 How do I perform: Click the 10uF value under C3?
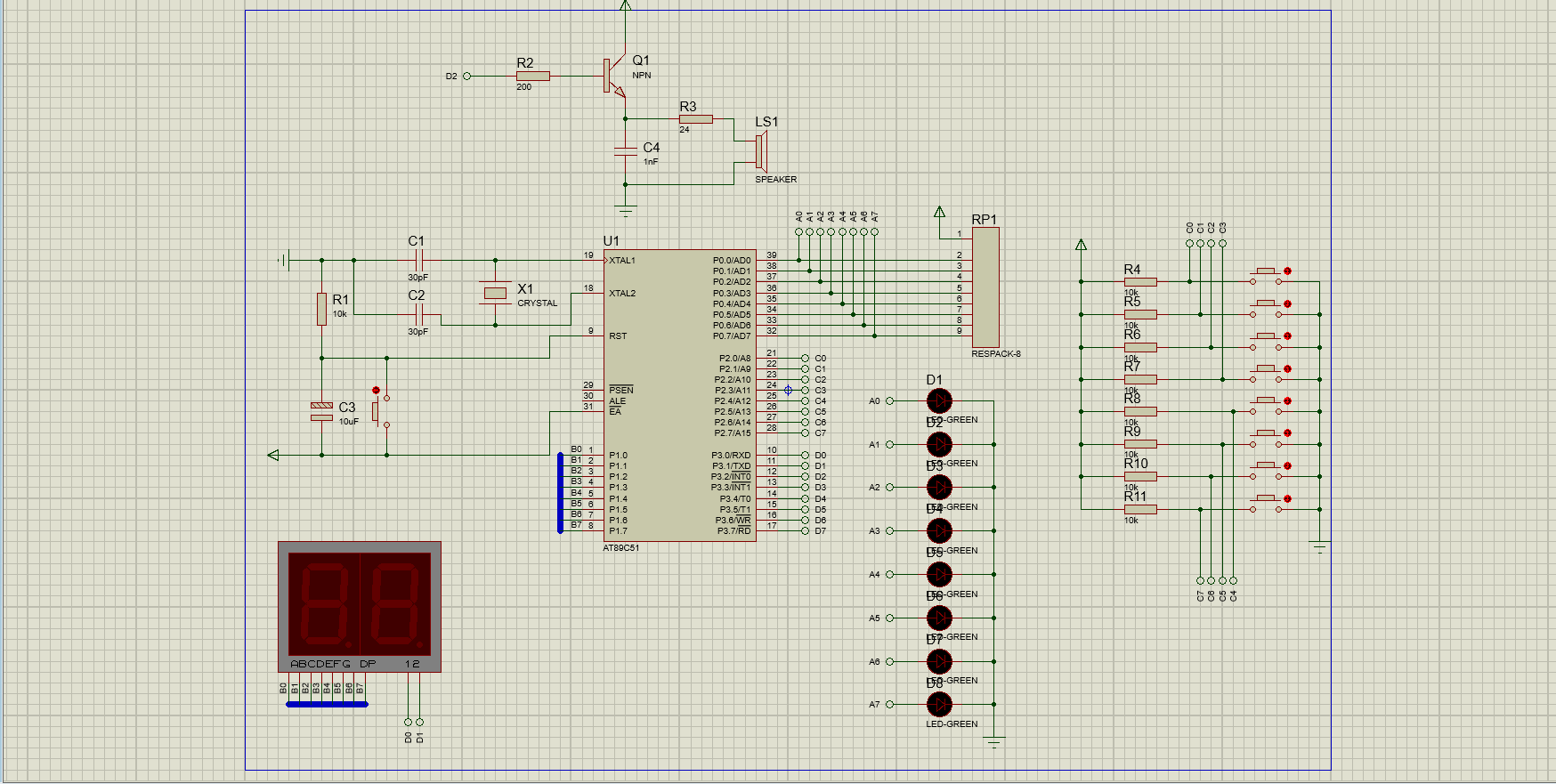click(349, 422)
